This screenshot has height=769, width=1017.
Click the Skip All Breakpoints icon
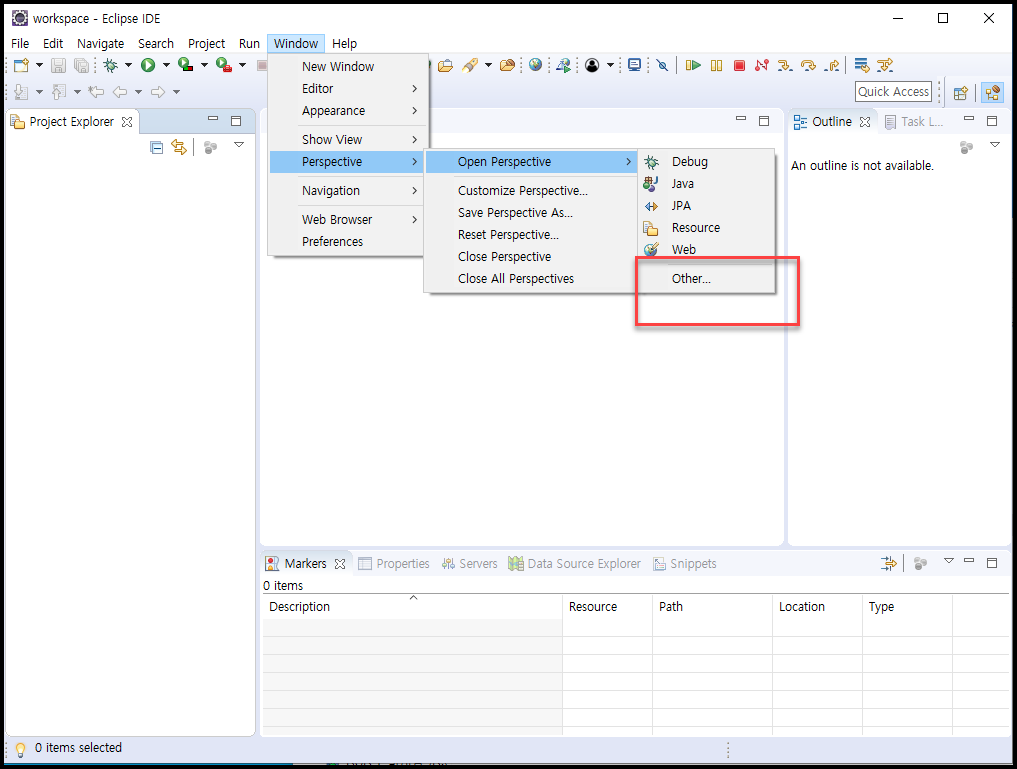coord(662,65)
